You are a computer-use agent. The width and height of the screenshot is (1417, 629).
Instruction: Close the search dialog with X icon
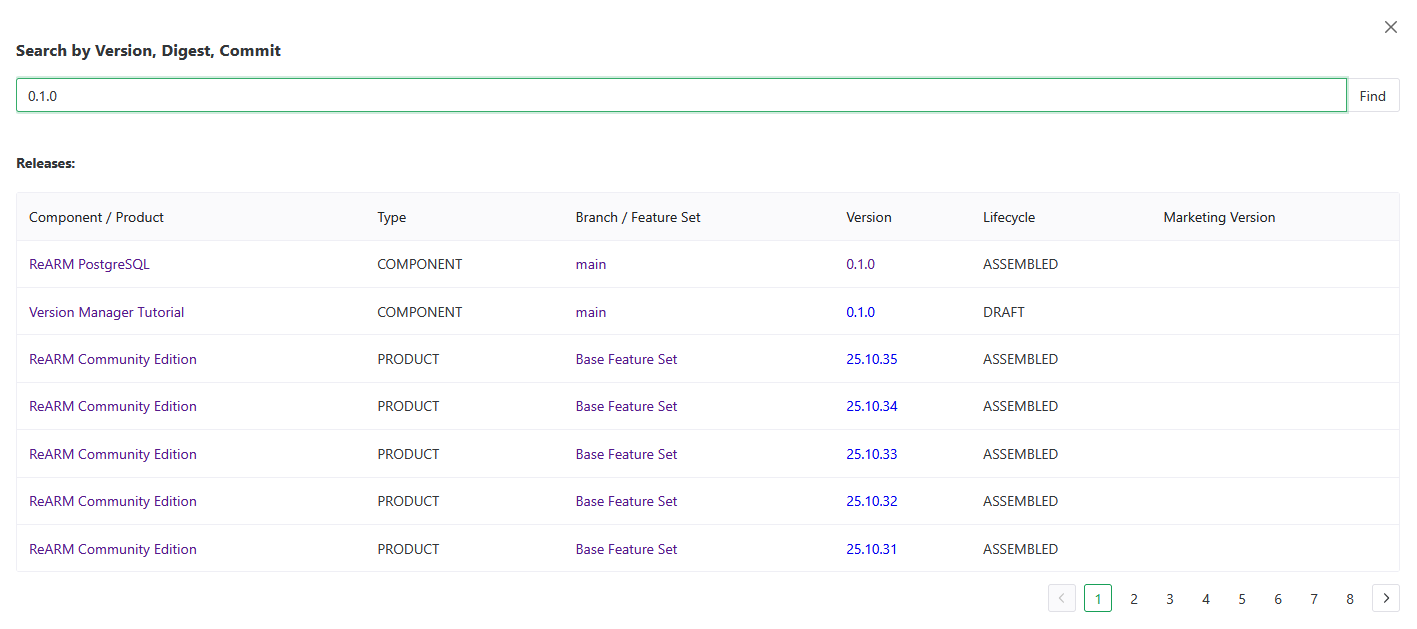(1390, 27)
